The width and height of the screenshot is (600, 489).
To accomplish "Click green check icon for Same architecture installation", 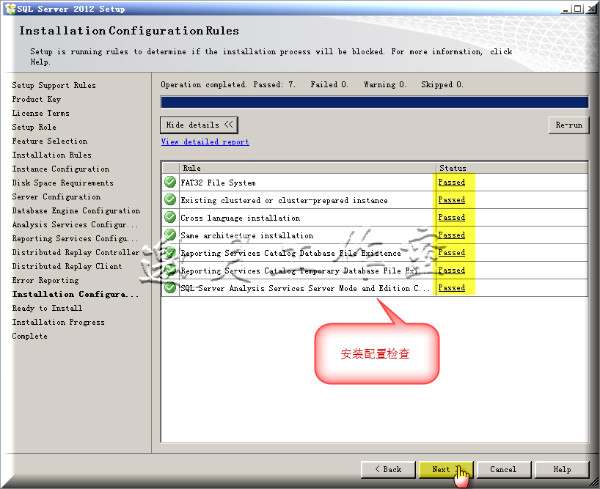I will tap(170, 235).
